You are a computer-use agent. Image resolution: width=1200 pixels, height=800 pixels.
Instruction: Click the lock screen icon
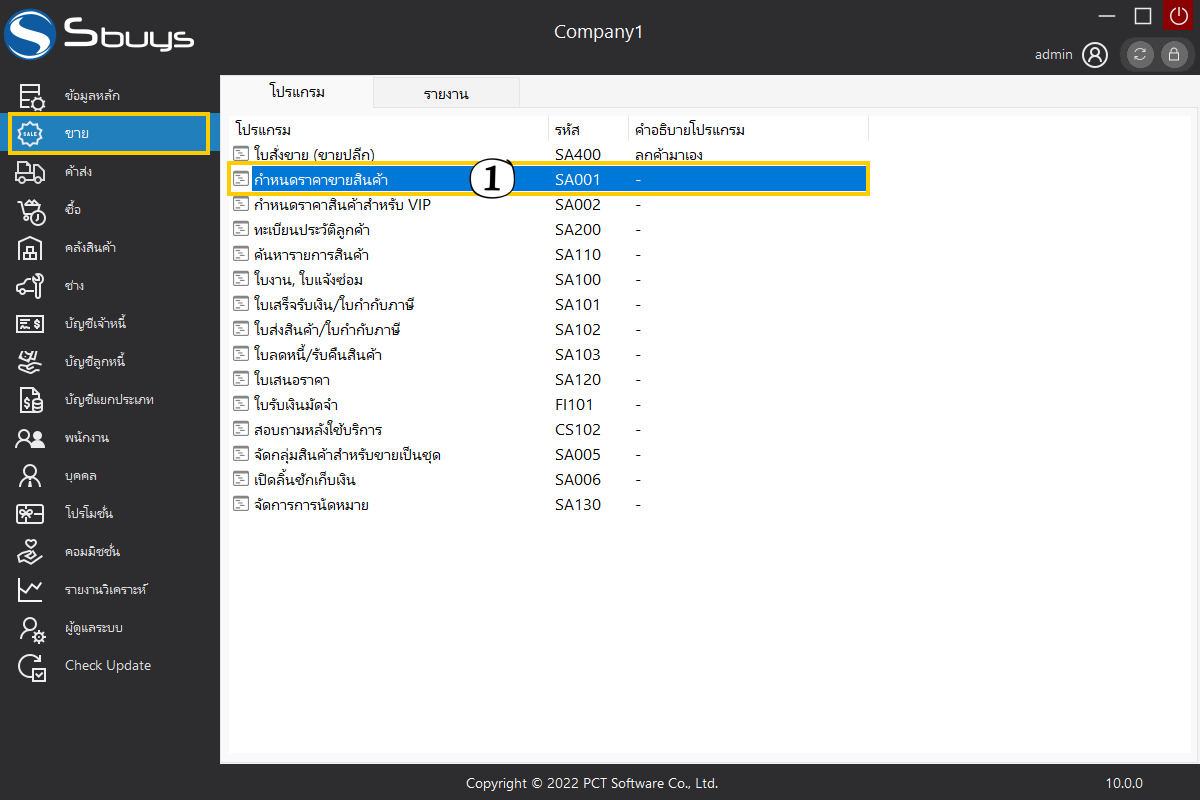click(1173, 55)
